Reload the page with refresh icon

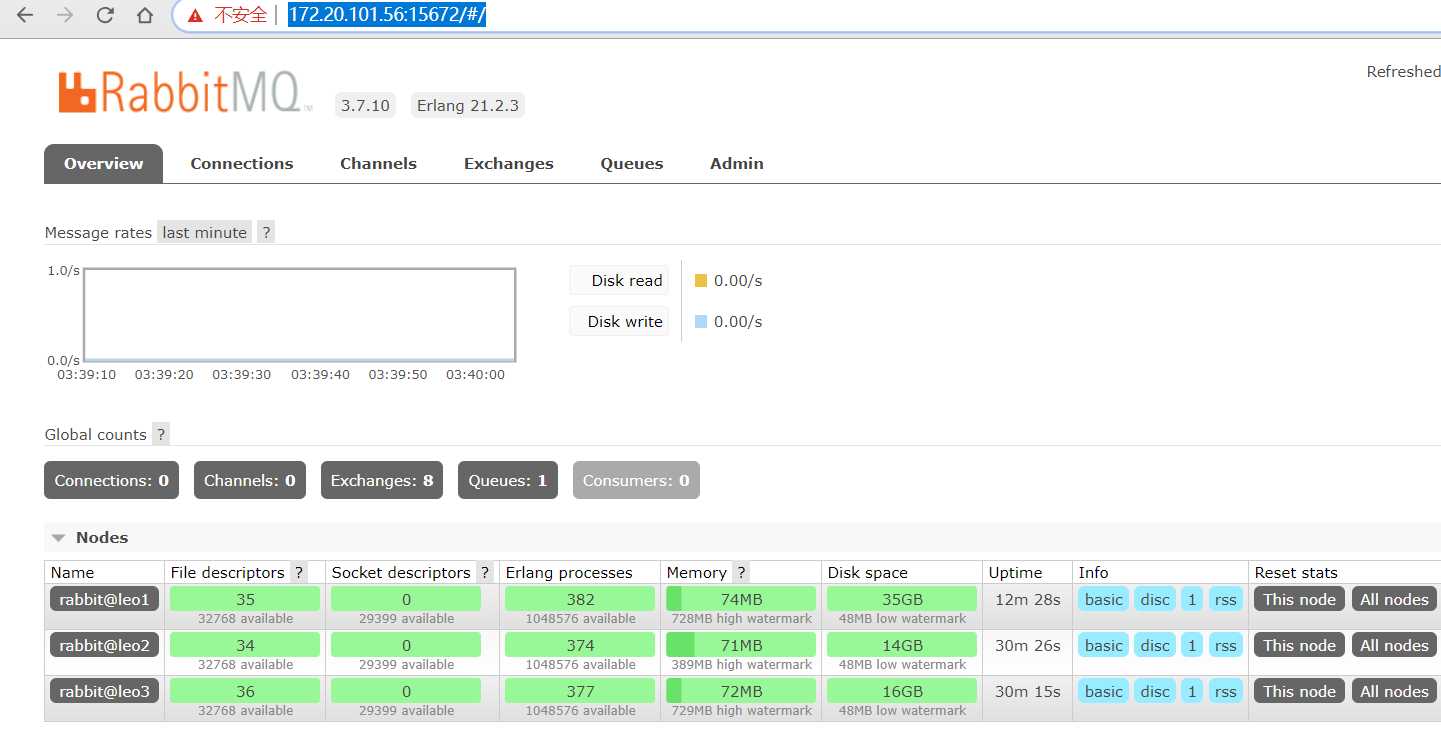[x=105, y=16]
